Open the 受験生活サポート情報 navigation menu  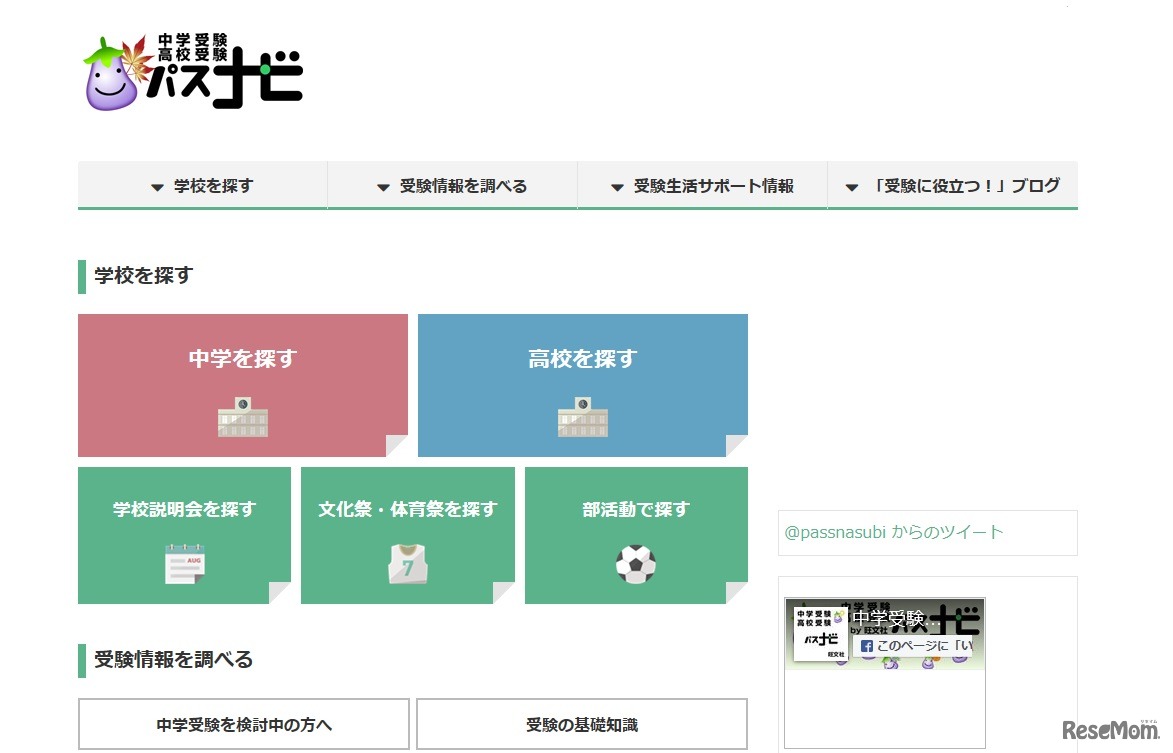click(702, 185)
